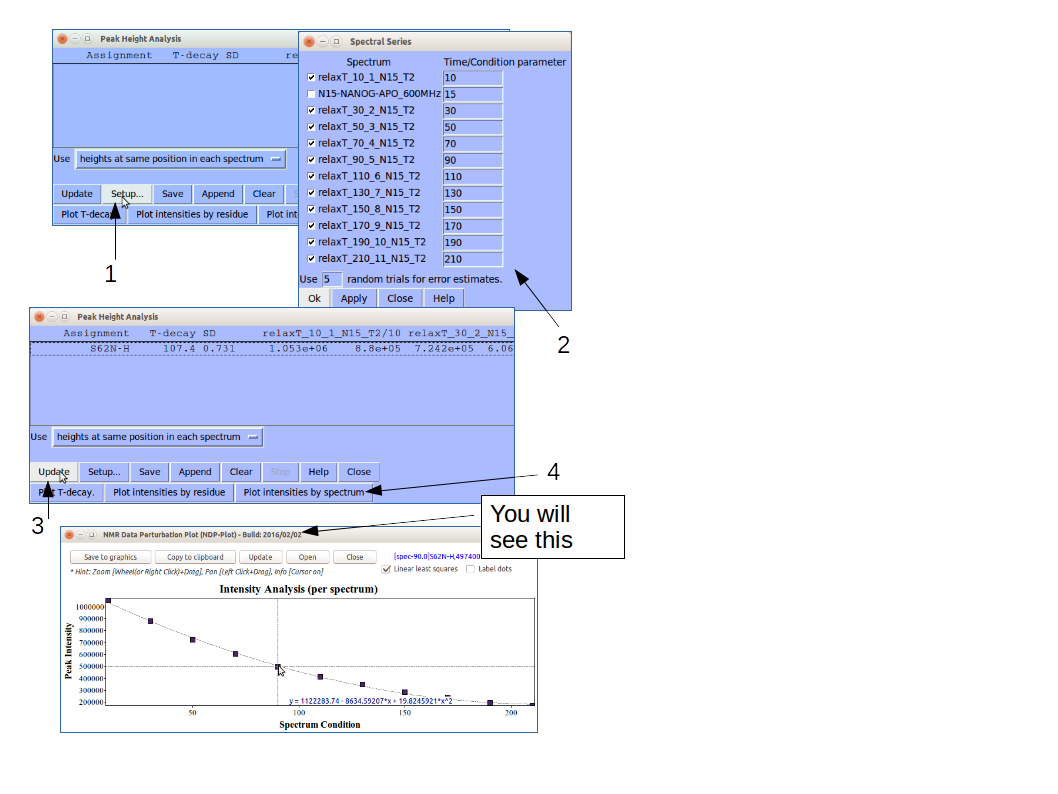Enable the N15-NANOG-APO_600MHz spectrum checkbox
This screenshot has height=794, width=1058.
[x=311, y=94]
